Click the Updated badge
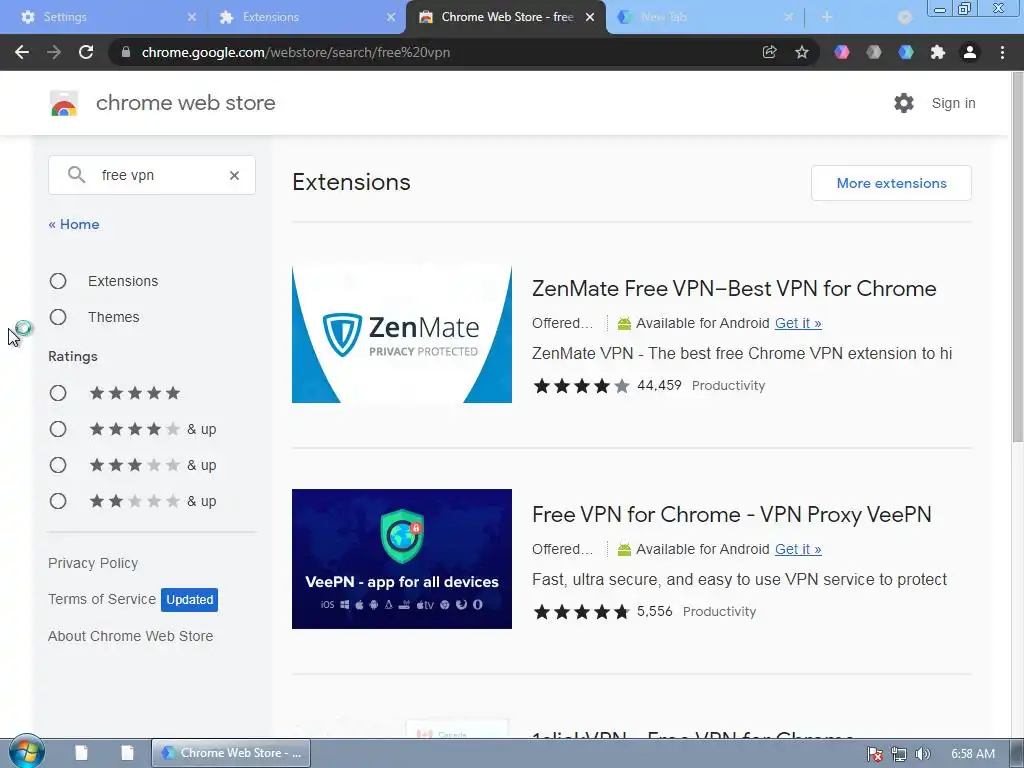Viewport: 1024px width, 768px height. pyautogui.click(x=189, y=600)
